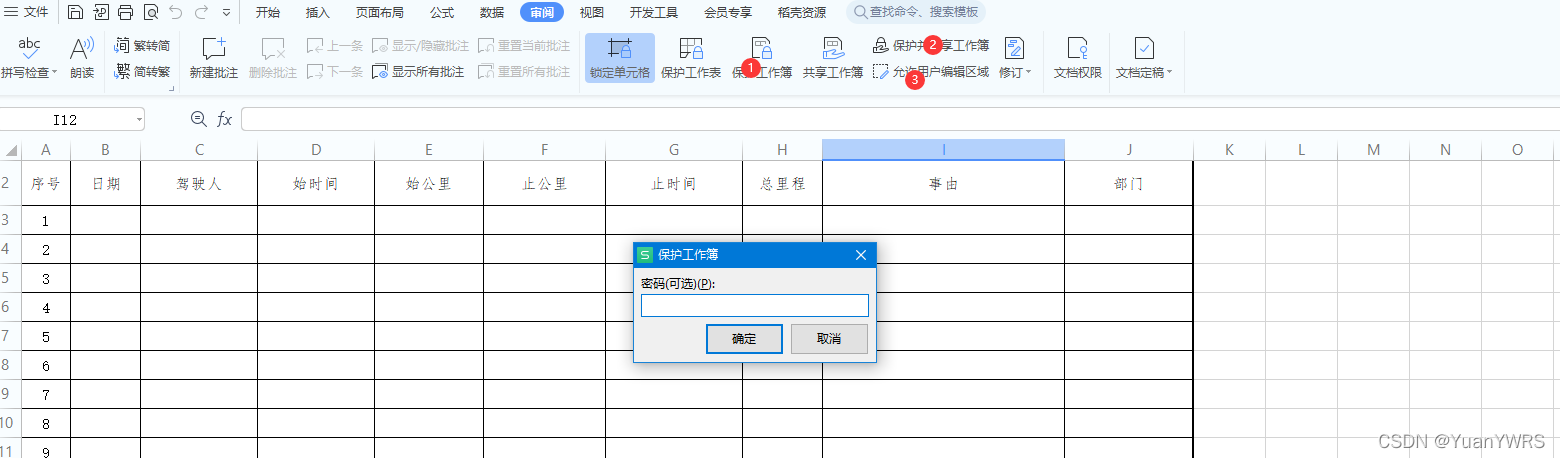
Task: Click the save icon in quick toolbar
Action: pos(76,13)
